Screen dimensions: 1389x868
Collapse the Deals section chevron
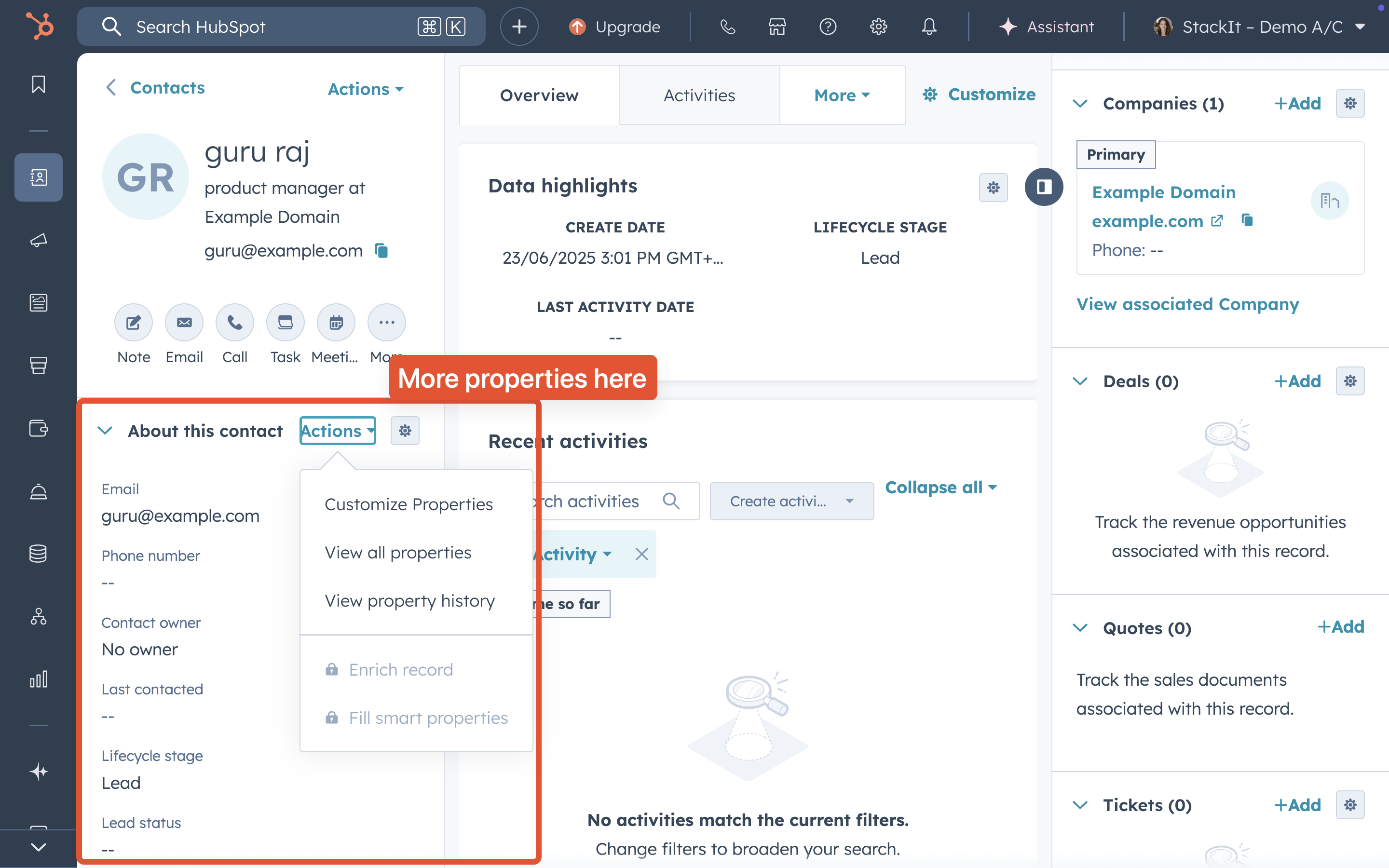coord(1080,381)
